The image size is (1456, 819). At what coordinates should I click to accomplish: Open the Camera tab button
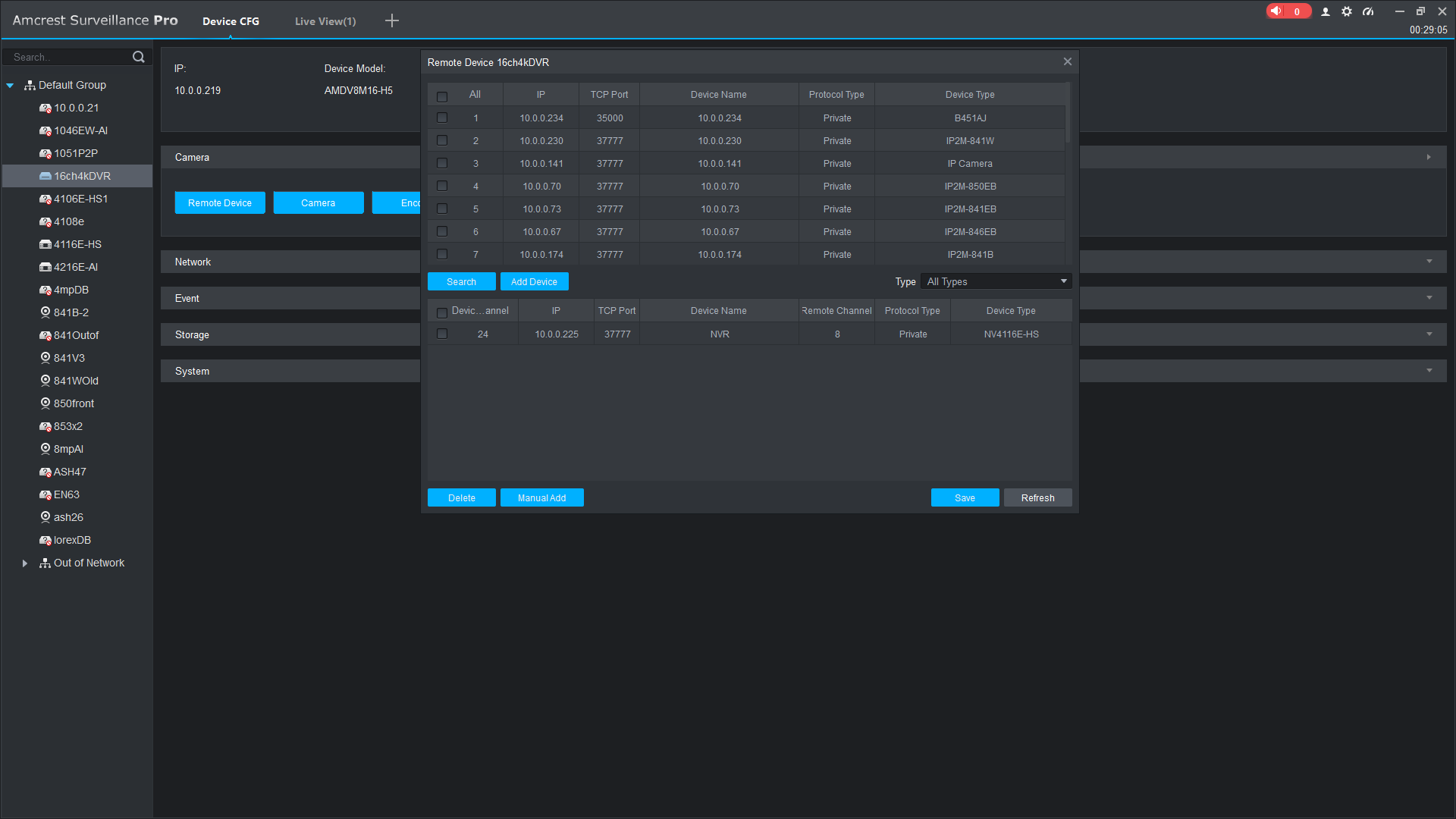(318, 202)
